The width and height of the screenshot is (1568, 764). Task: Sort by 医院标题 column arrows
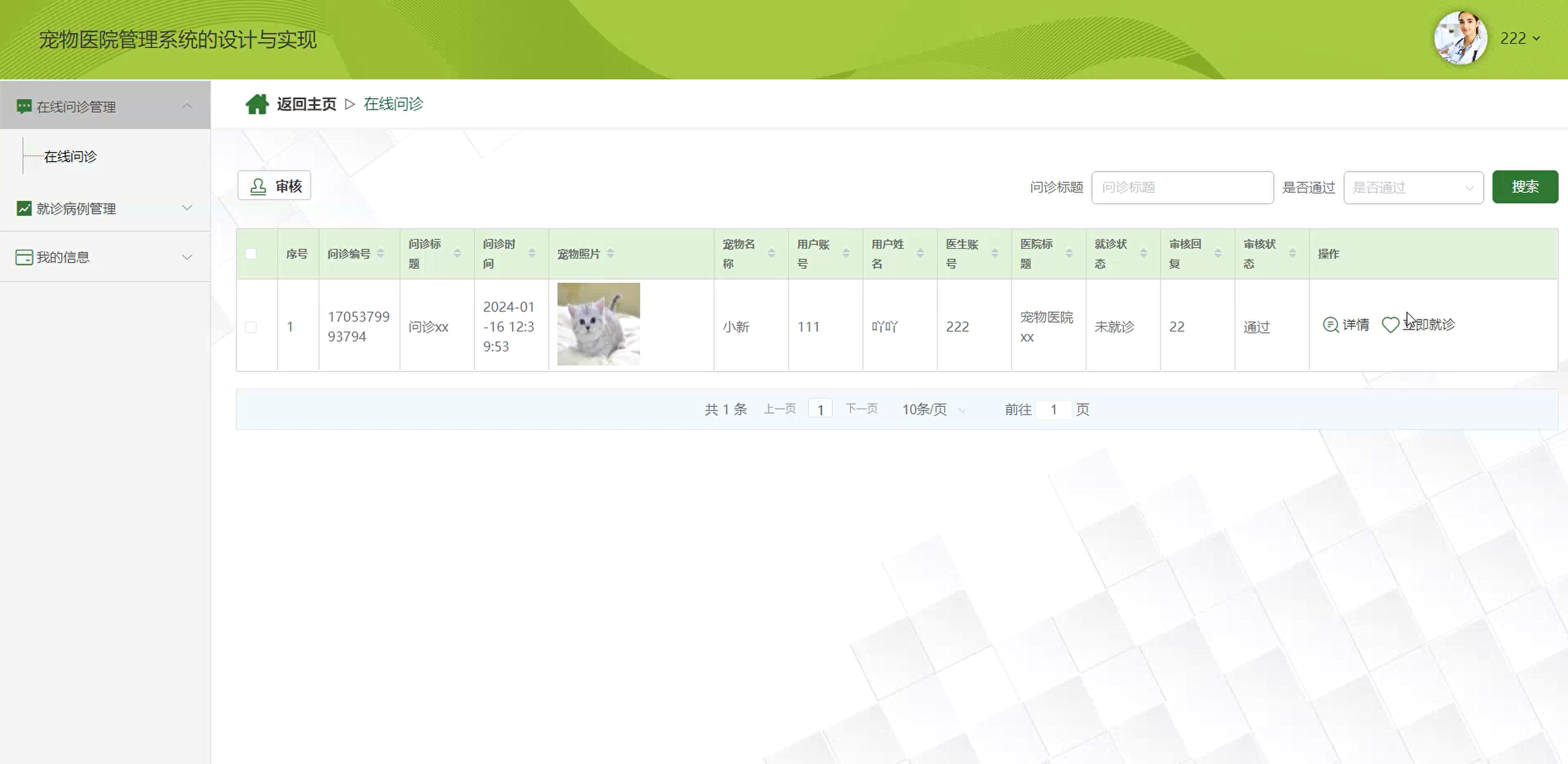pos(1069,253)
